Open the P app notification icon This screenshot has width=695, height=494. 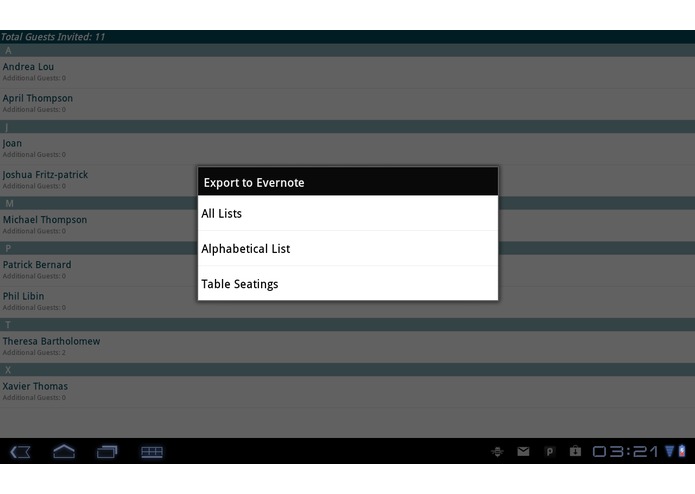pyautogui.click(x=550, y=451)
